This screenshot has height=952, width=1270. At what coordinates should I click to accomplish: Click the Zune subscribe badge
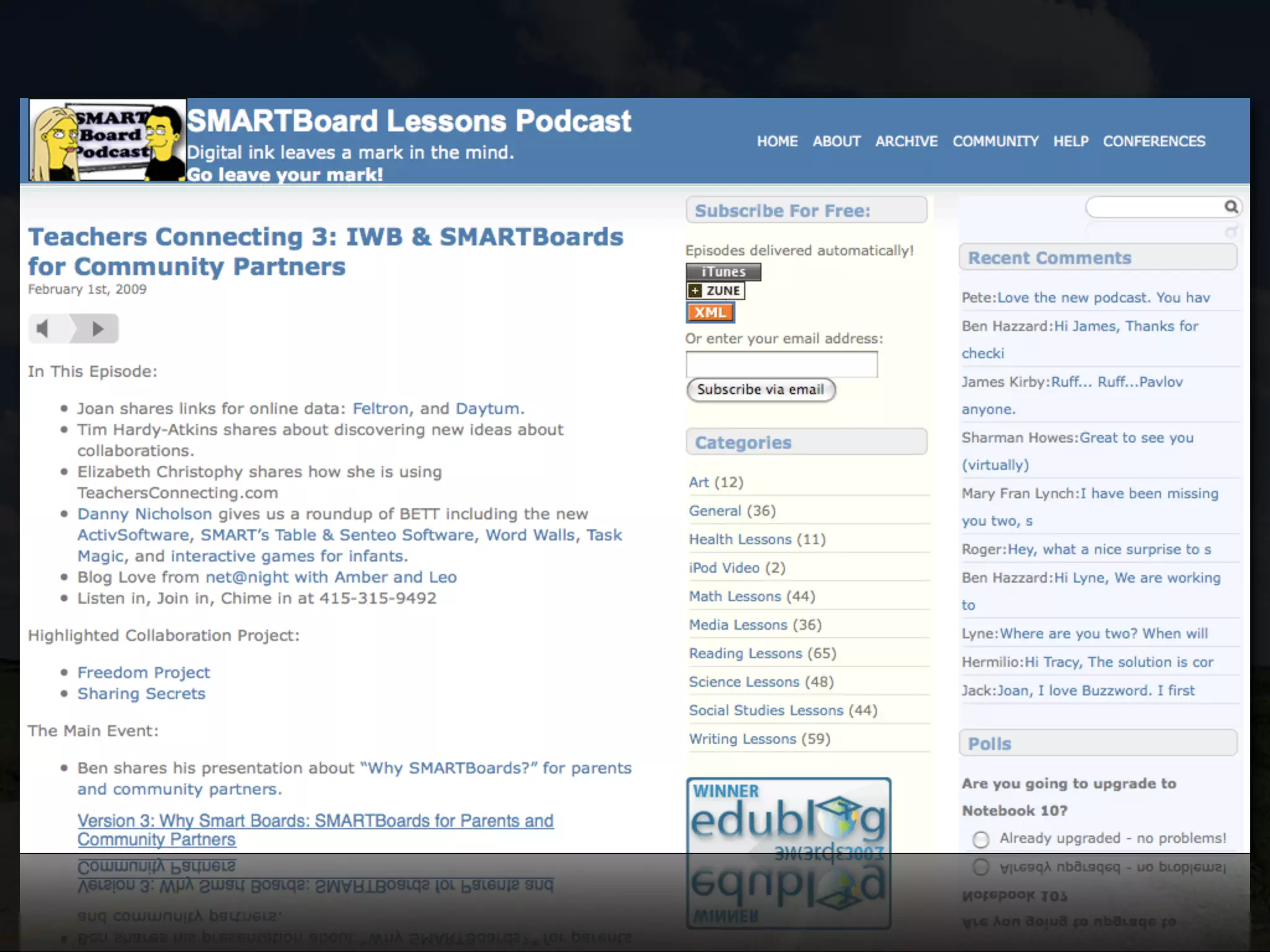[x=716, y=291]
